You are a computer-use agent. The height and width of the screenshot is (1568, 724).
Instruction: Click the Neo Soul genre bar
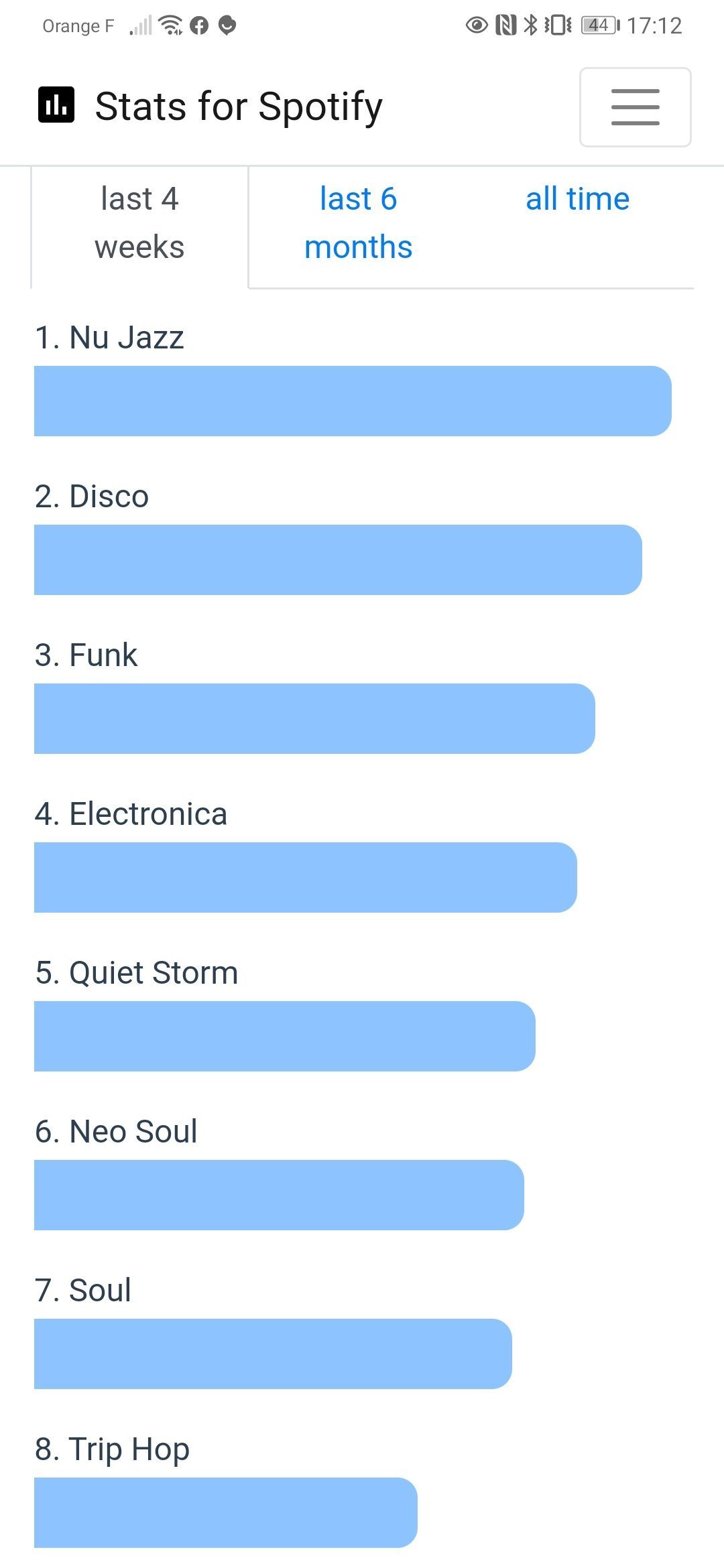[279, 1195]
